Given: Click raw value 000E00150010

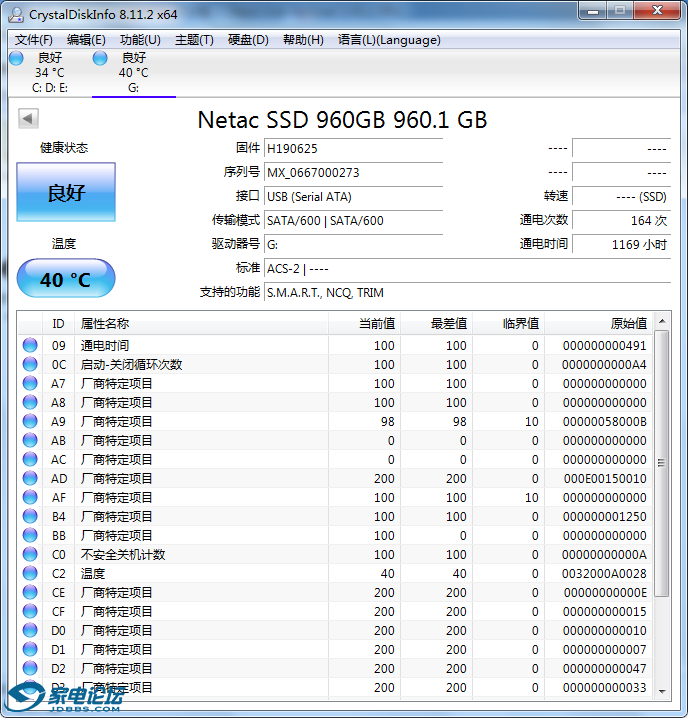Looking at the screenshot, I should (605, 479).
